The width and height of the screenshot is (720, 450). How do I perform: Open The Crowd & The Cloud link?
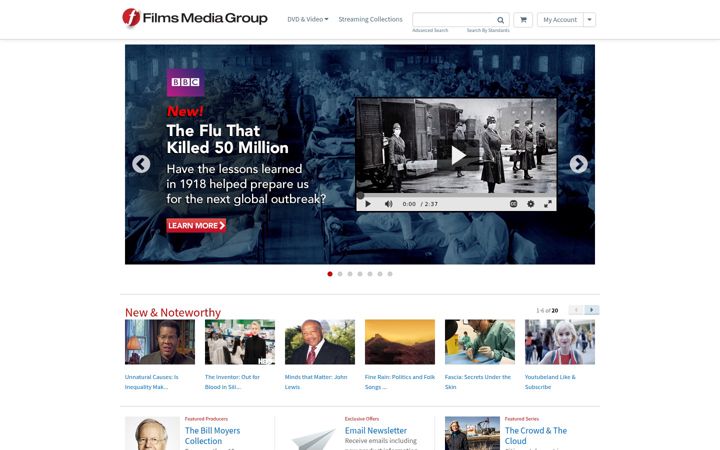536,436
